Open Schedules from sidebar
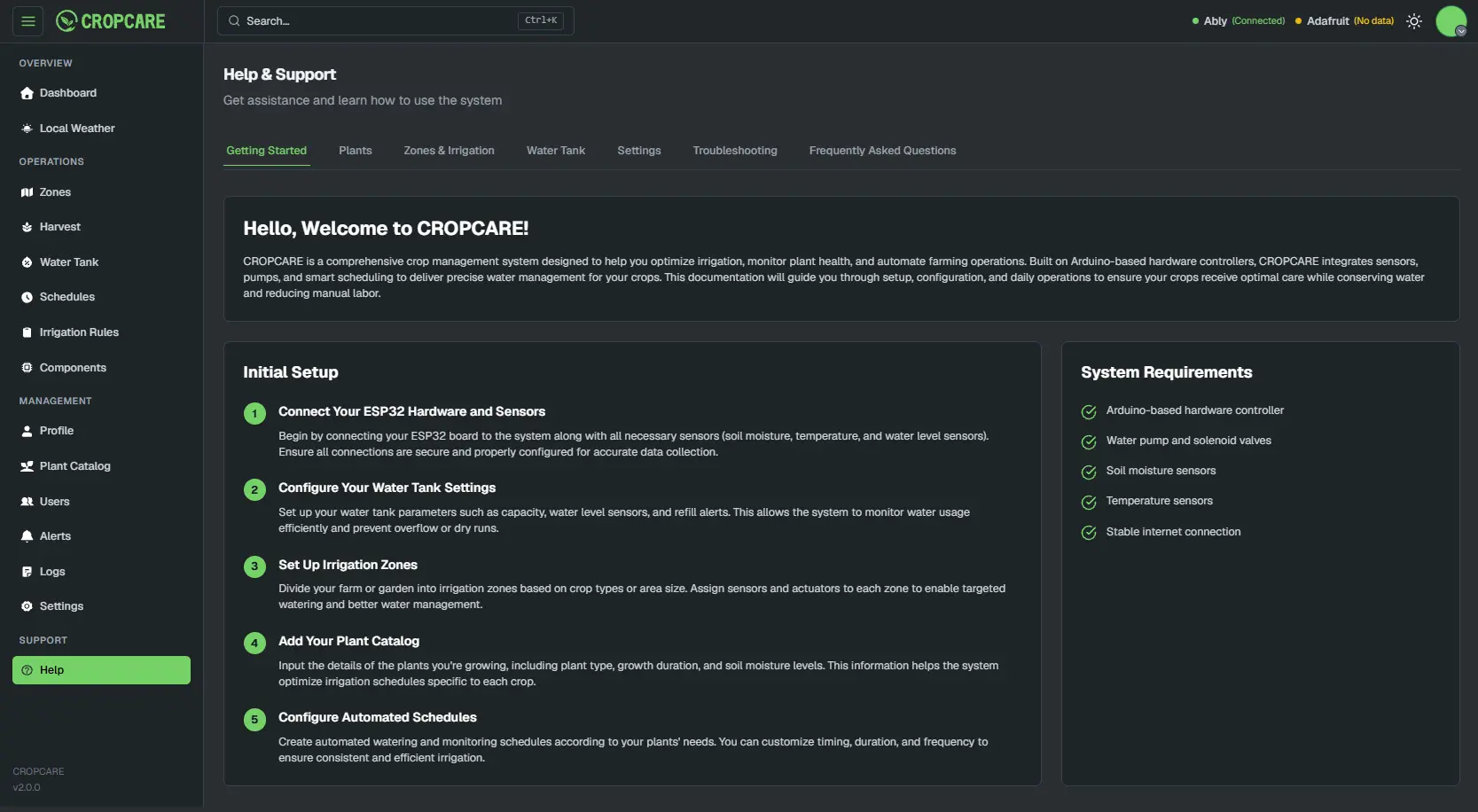1478x812 pixels. coord(101,297)
